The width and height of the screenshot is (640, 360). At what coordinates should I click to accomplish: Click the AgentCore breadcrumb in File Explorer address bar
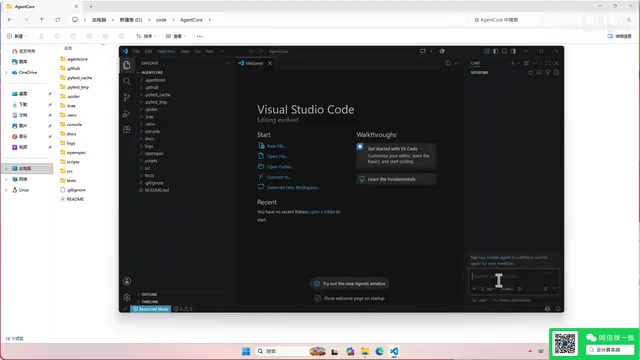[x=191, y=20]
